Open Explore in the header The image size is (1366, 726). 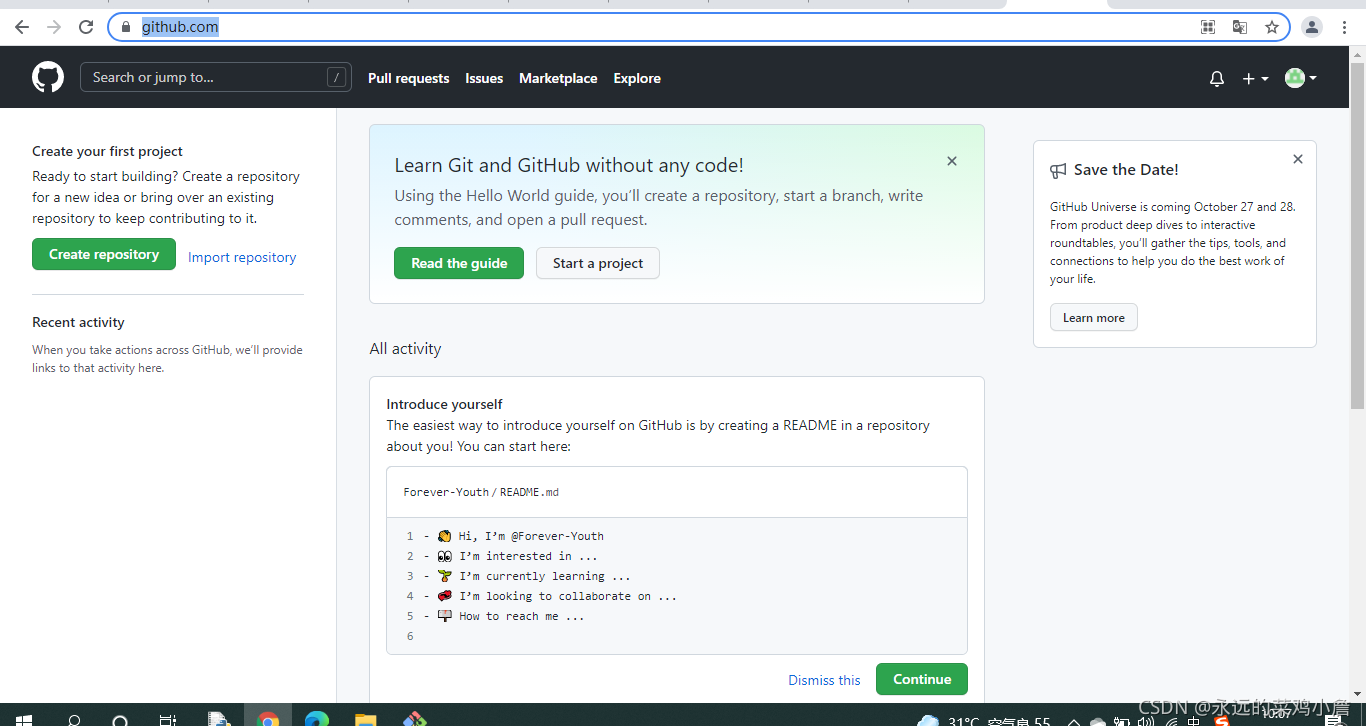[x=637, y=78]
